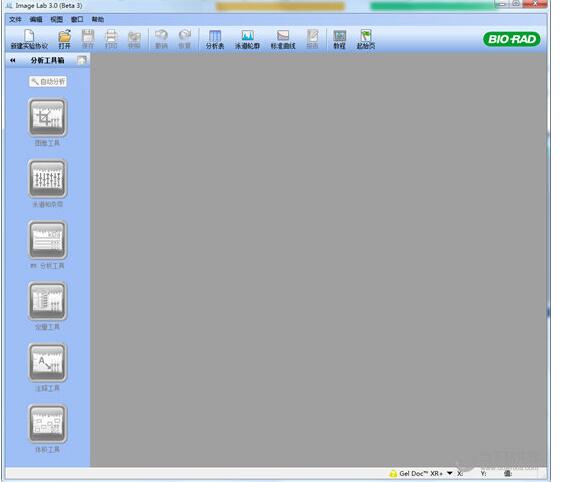Create a new experiment protocol from toolbar
Screen dimensions: 566x482
(29, 39)
